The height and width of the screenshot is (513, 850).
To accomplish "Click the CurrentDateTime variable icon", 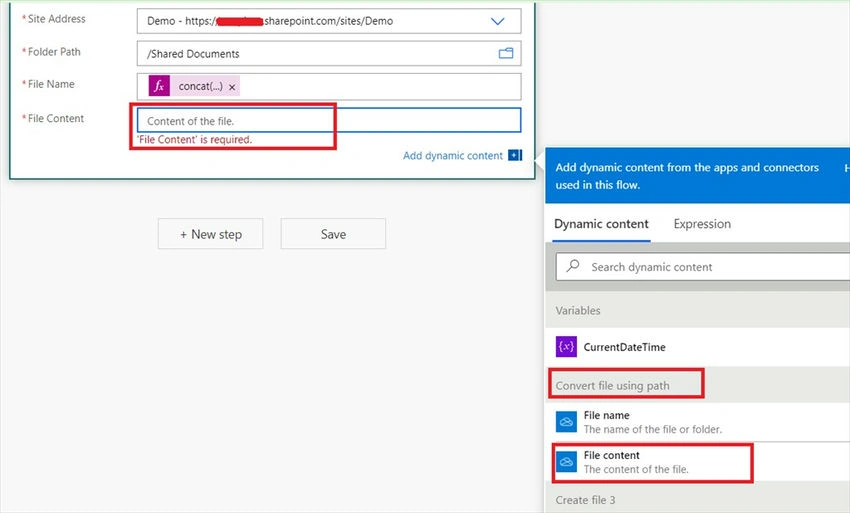I will click(x=566, y=347).
